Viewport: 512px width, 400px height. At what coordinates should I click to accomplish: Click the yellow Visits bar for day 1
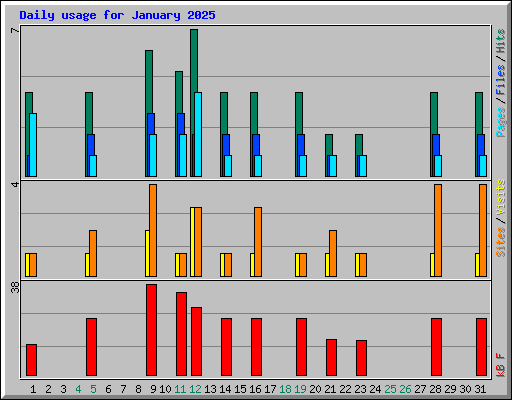coord(27,265)
